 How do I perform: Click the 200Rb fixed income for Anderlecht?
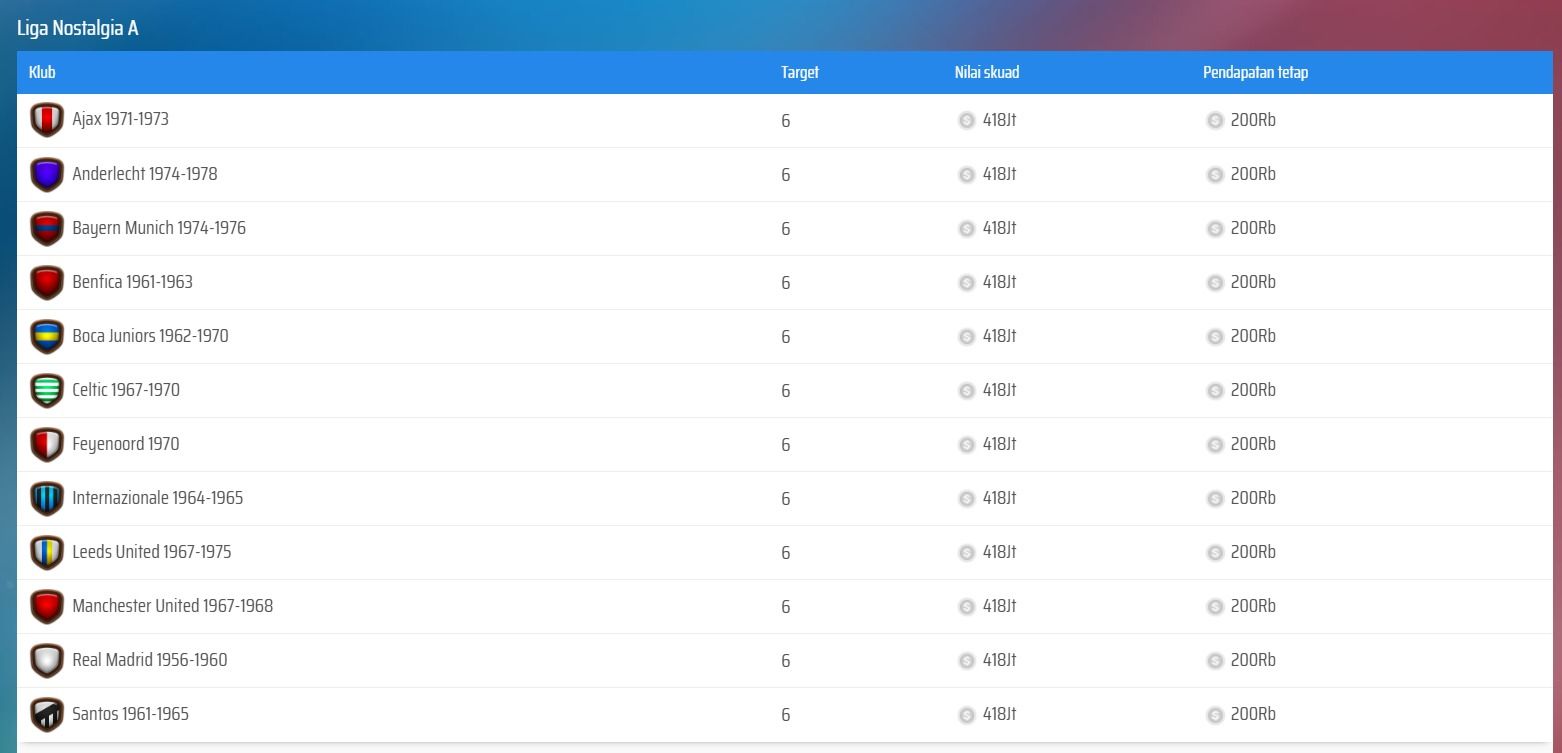click(1253, 173)
